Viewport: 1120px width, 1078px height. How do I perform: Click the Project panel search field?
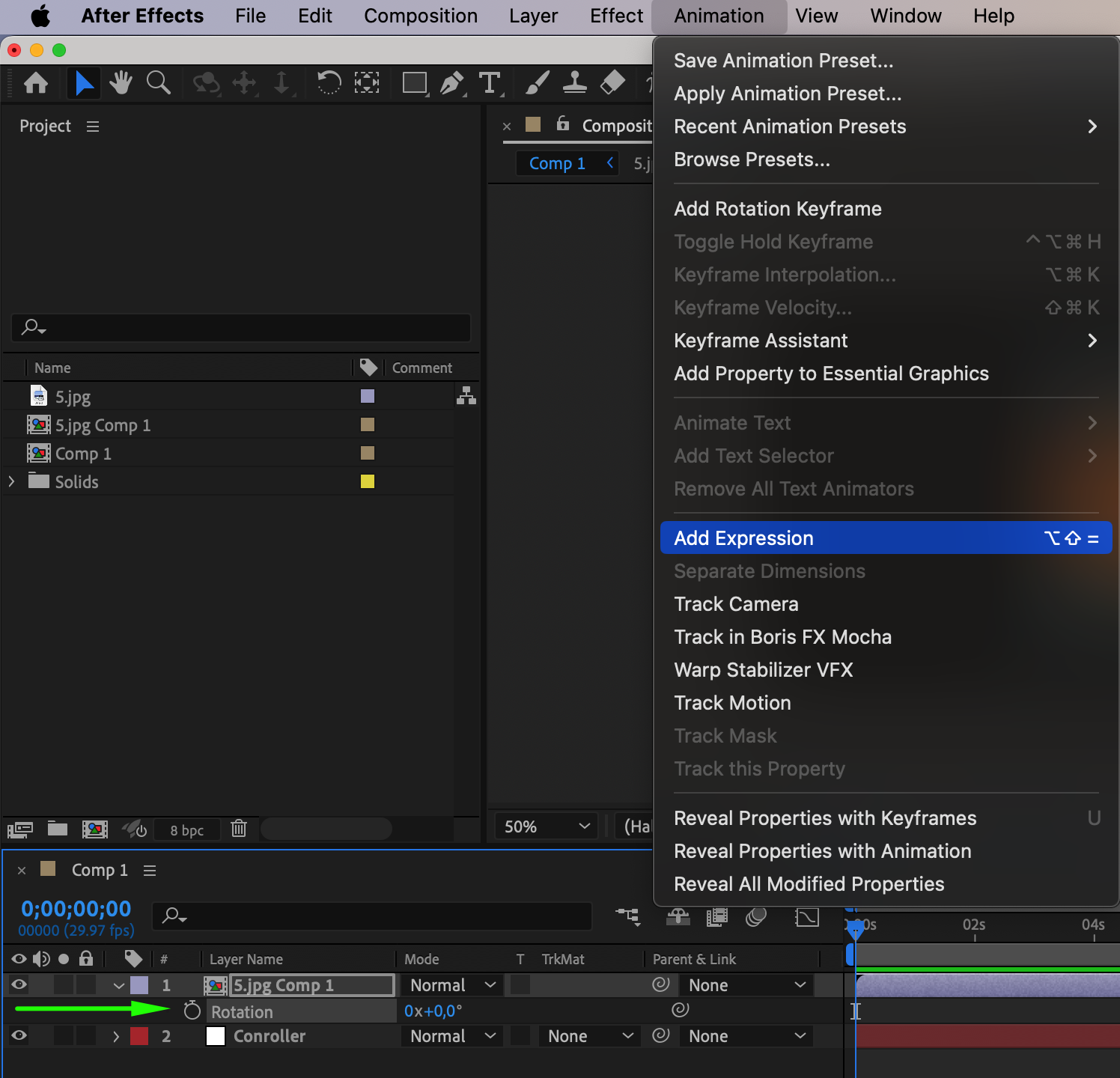coord(241,327)
